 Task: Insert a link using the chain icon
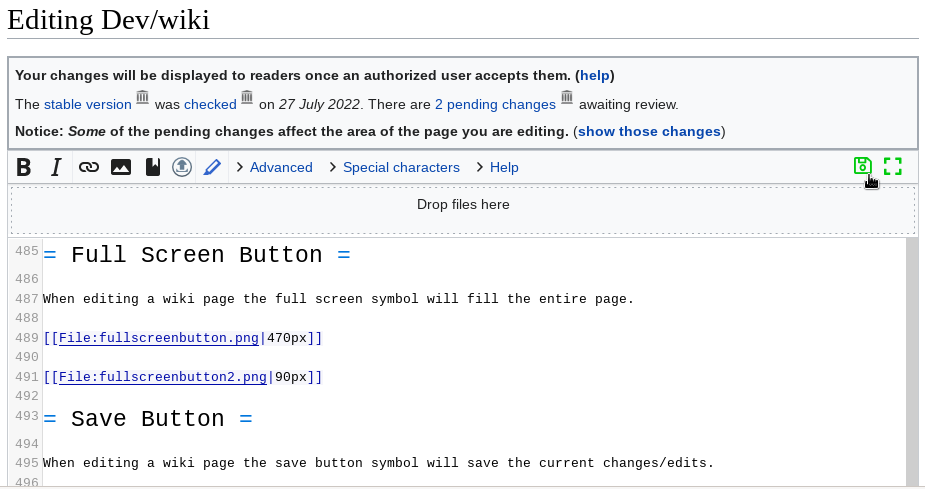[x=89, y=167]
